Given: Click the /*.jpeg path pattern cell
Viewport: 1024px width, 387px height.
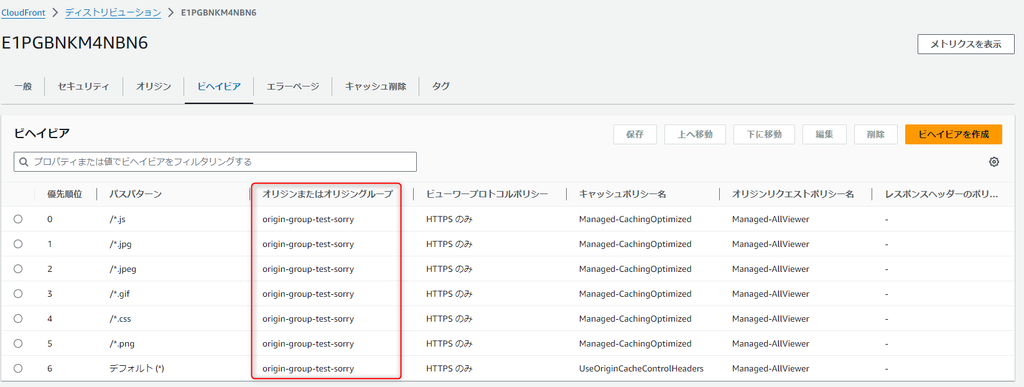Looking at the screenshot, I should pos(123,269).
